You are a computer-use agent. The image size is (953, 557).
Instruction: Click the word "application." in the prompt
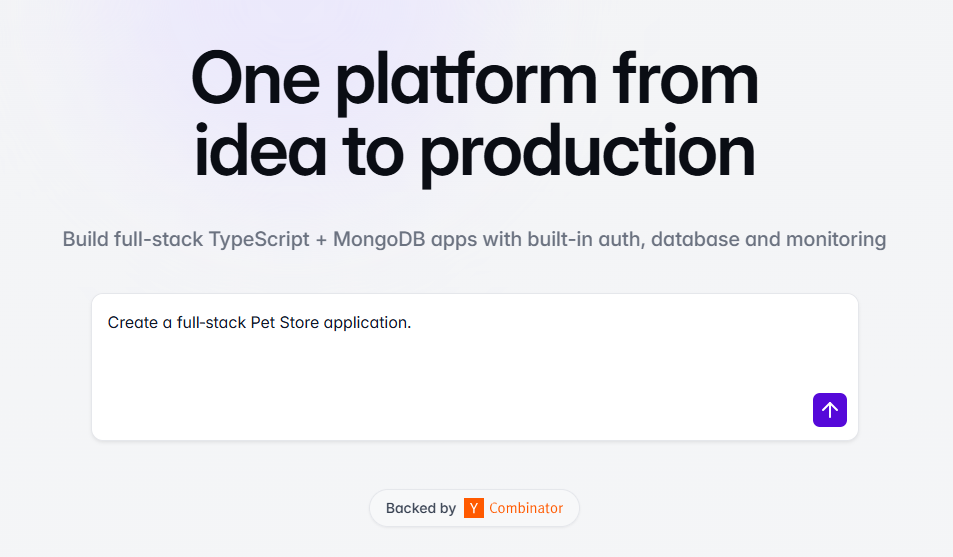(367, 323)
